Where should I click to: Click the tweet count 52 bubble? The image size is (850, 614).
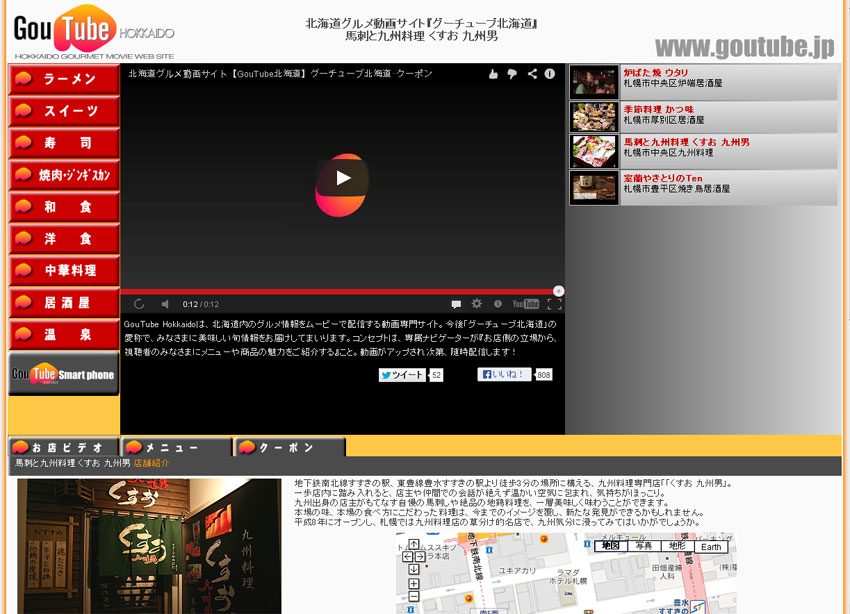[x=436, y=375]
